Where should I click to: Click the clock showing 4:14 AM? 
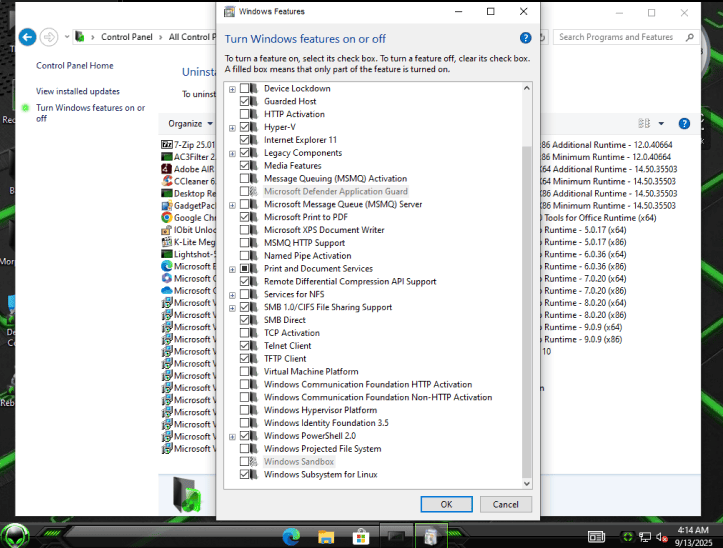click(x=693, y=530)
